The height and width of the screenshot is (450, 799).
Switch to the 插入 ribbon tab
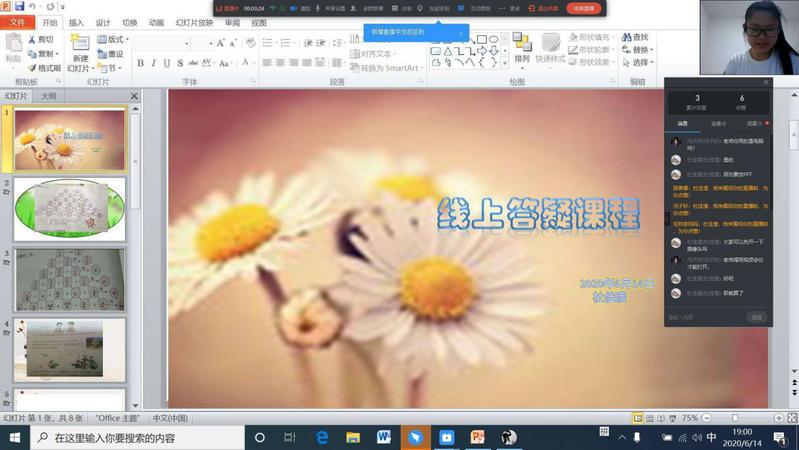pos(76,22)
